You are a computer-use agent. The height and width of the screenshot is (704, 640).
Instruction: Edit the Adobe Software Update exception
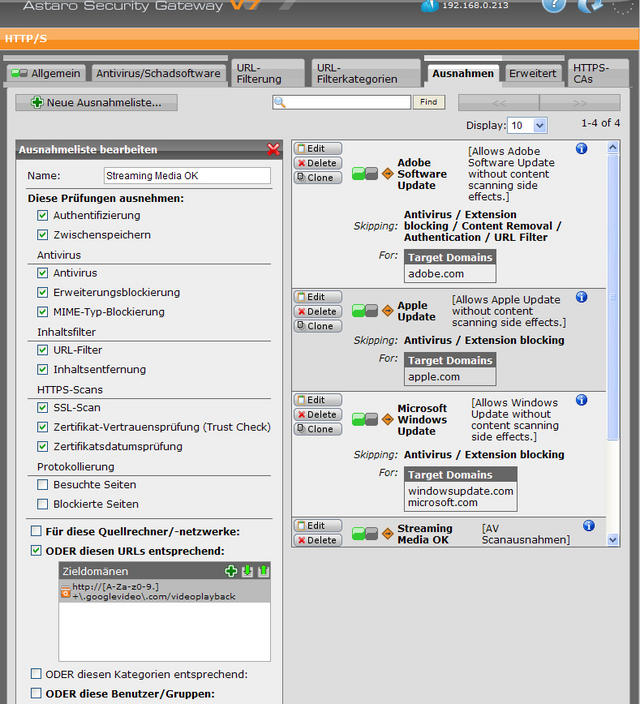tap(318, 148)
